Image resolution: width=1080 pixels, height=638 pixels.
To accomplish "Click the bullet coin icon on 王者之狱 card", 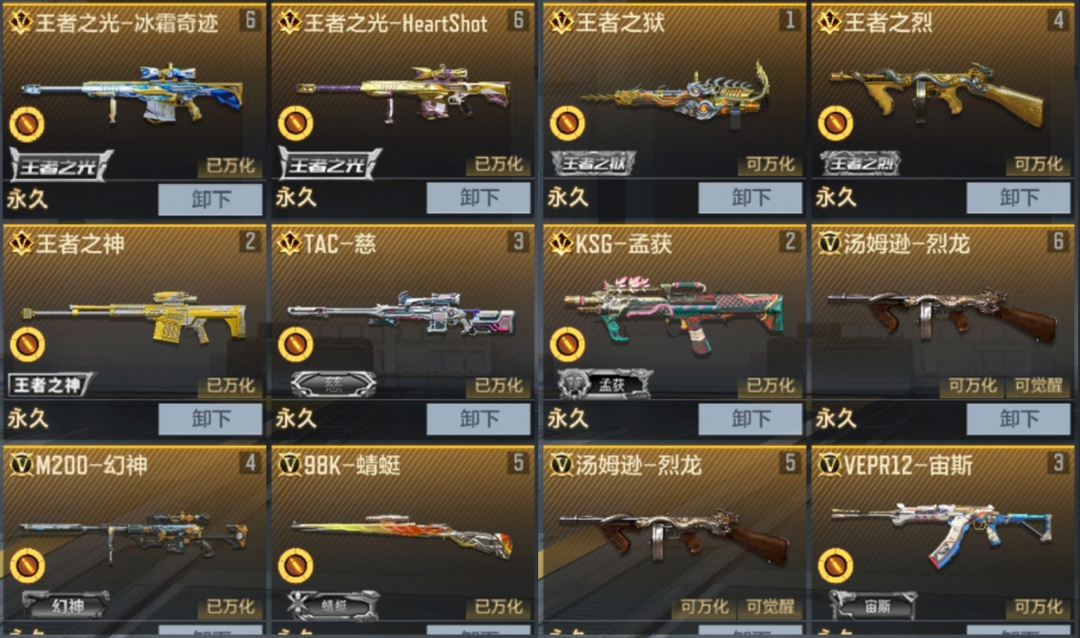I will coord(568,123).
